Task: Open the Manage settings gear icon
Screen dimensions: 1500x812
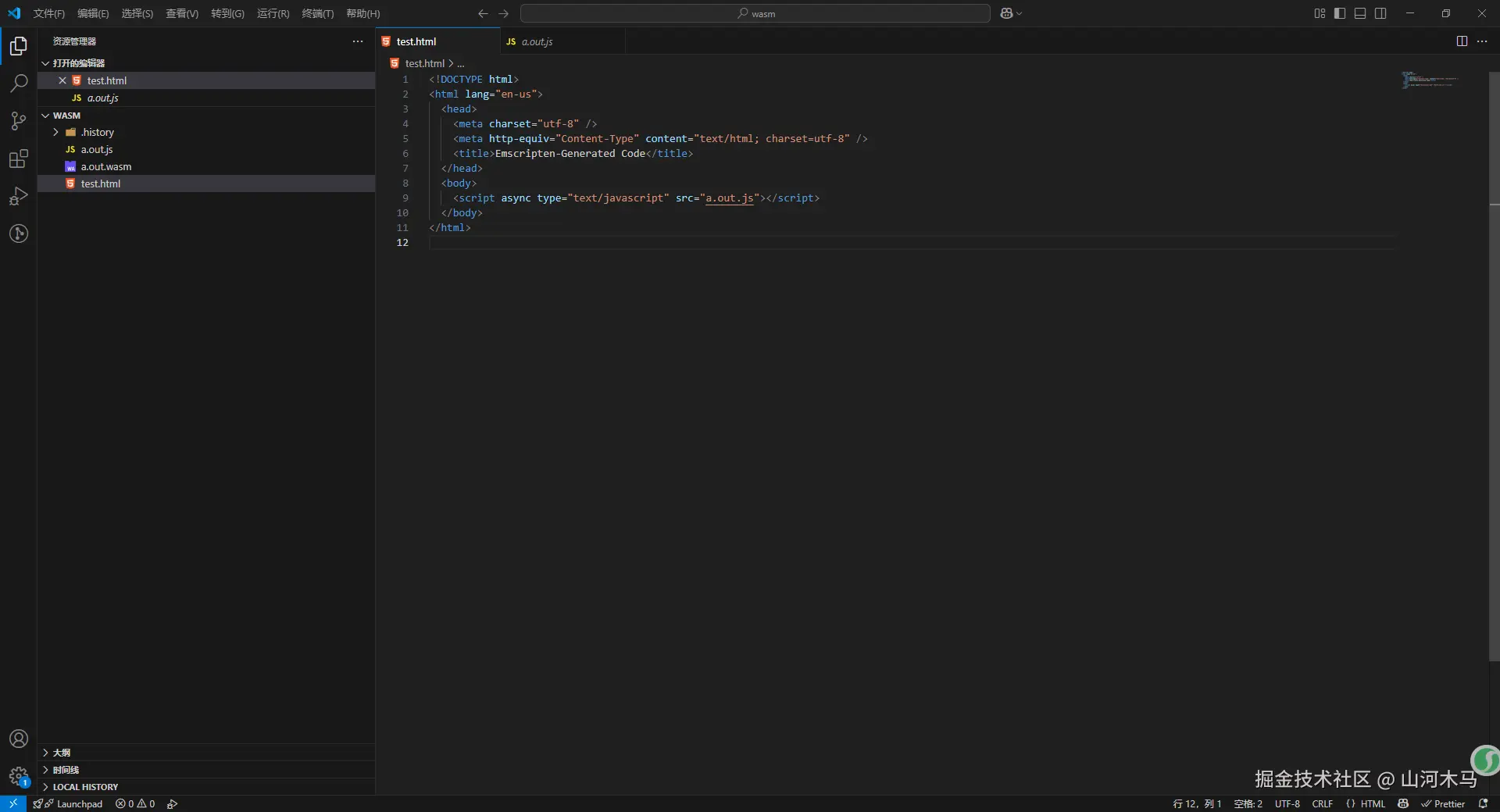Action: click(19, 776)
